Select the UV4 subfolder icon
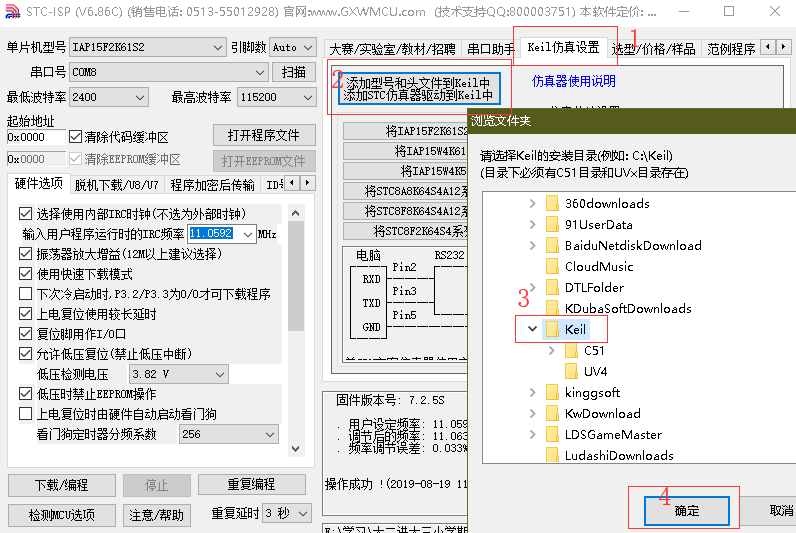 click(572, 372)
